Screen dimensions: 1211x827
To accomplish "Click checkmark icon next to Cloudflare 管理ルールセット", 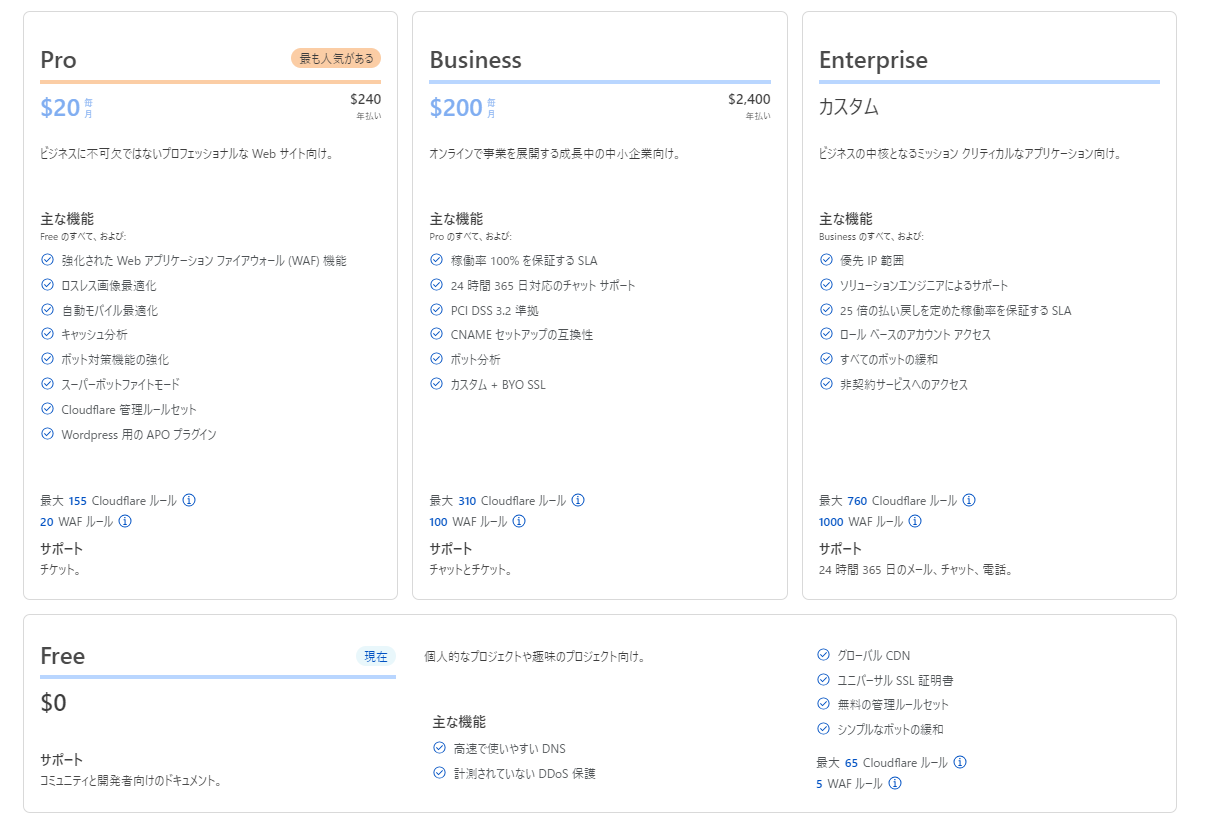I will coord(47,409).
